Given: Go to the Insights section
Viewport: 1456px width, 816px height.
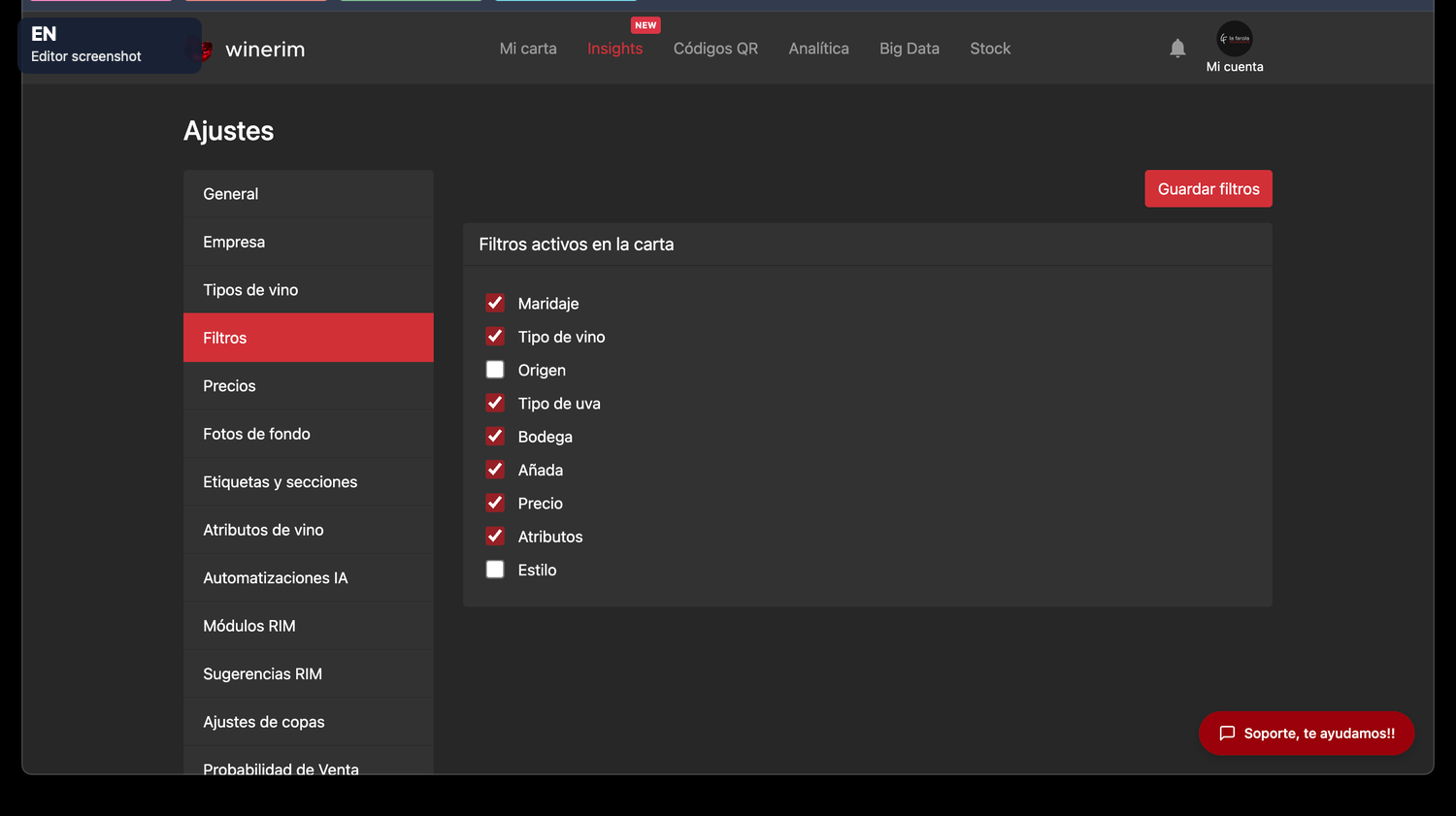Looking at the screenshot, I should pyautogui.click(x=614, y=49).
